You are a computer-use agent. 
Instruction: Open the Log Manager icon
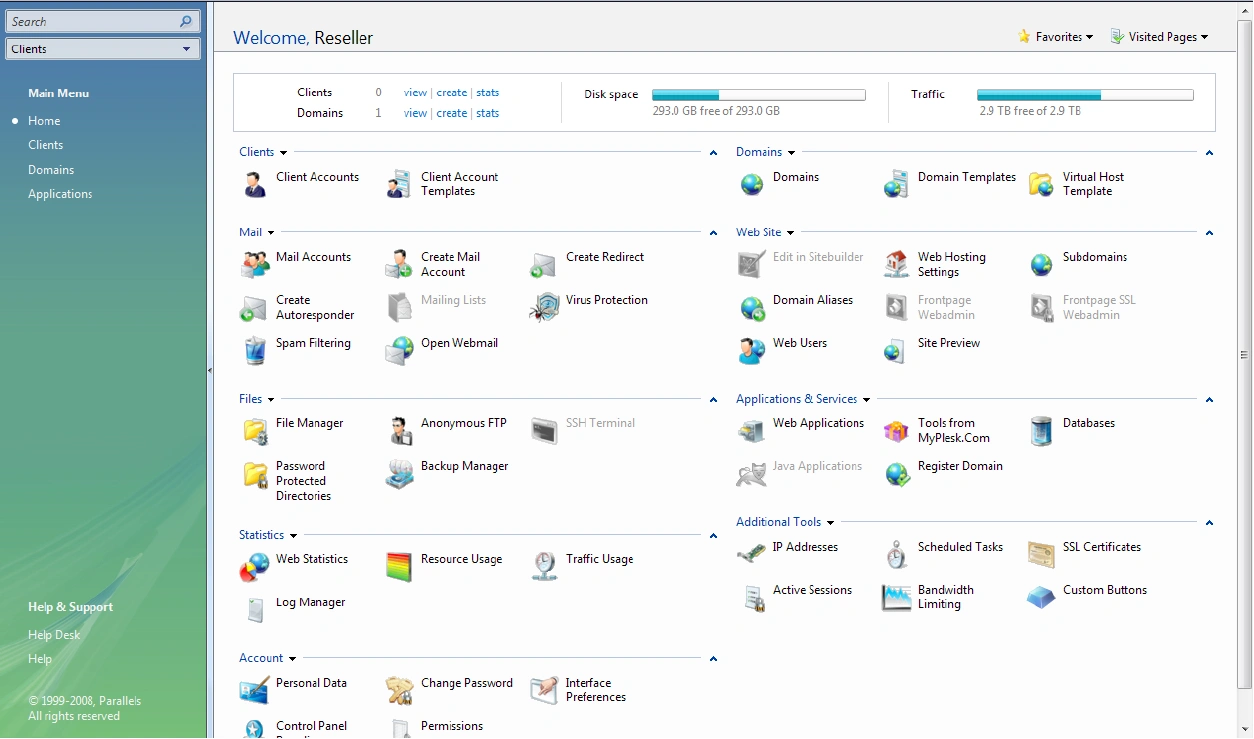[255, 609]
